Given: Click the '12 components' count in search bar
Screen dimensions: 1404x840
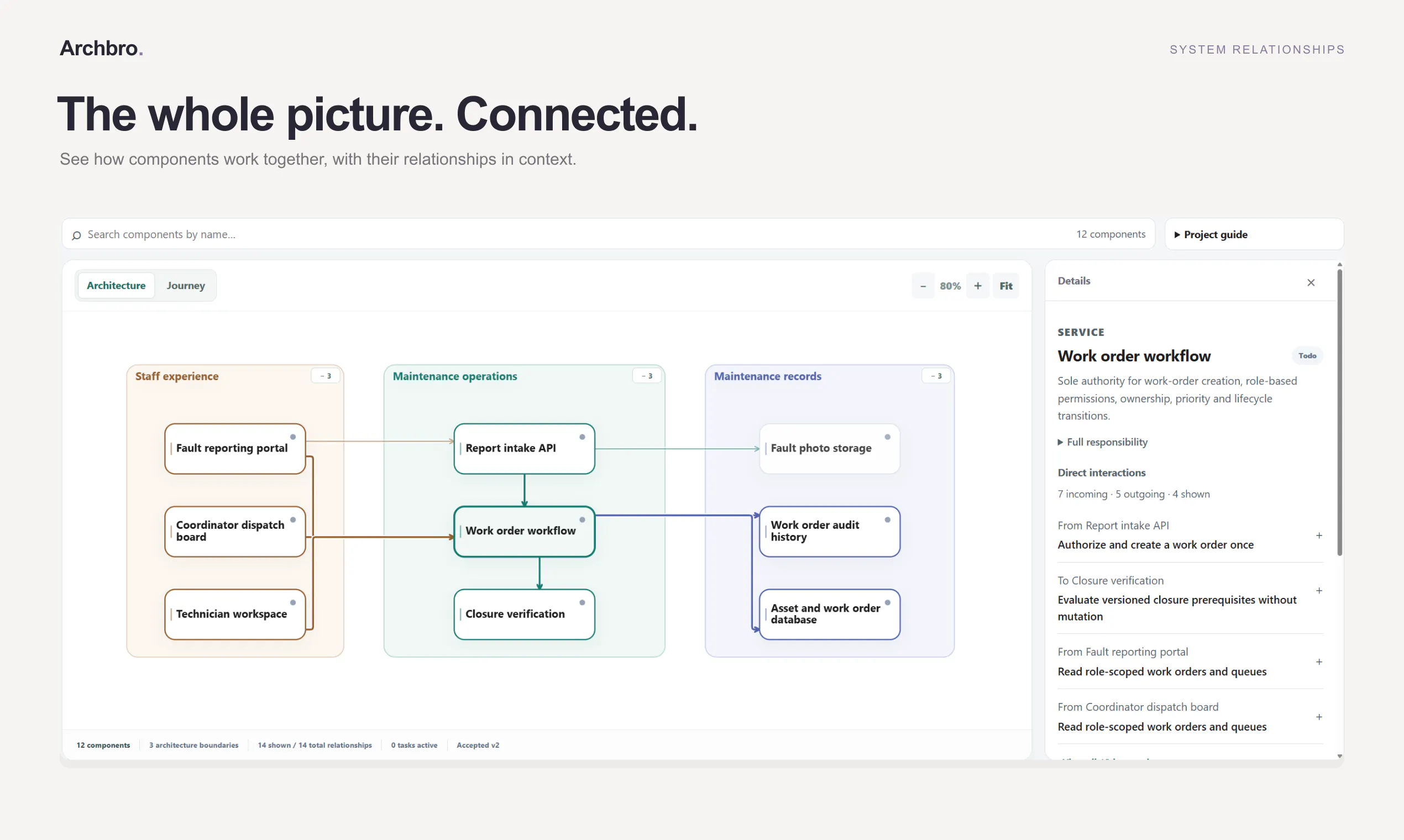Looking at the screenshot, I should click(x=1110, y=234).
